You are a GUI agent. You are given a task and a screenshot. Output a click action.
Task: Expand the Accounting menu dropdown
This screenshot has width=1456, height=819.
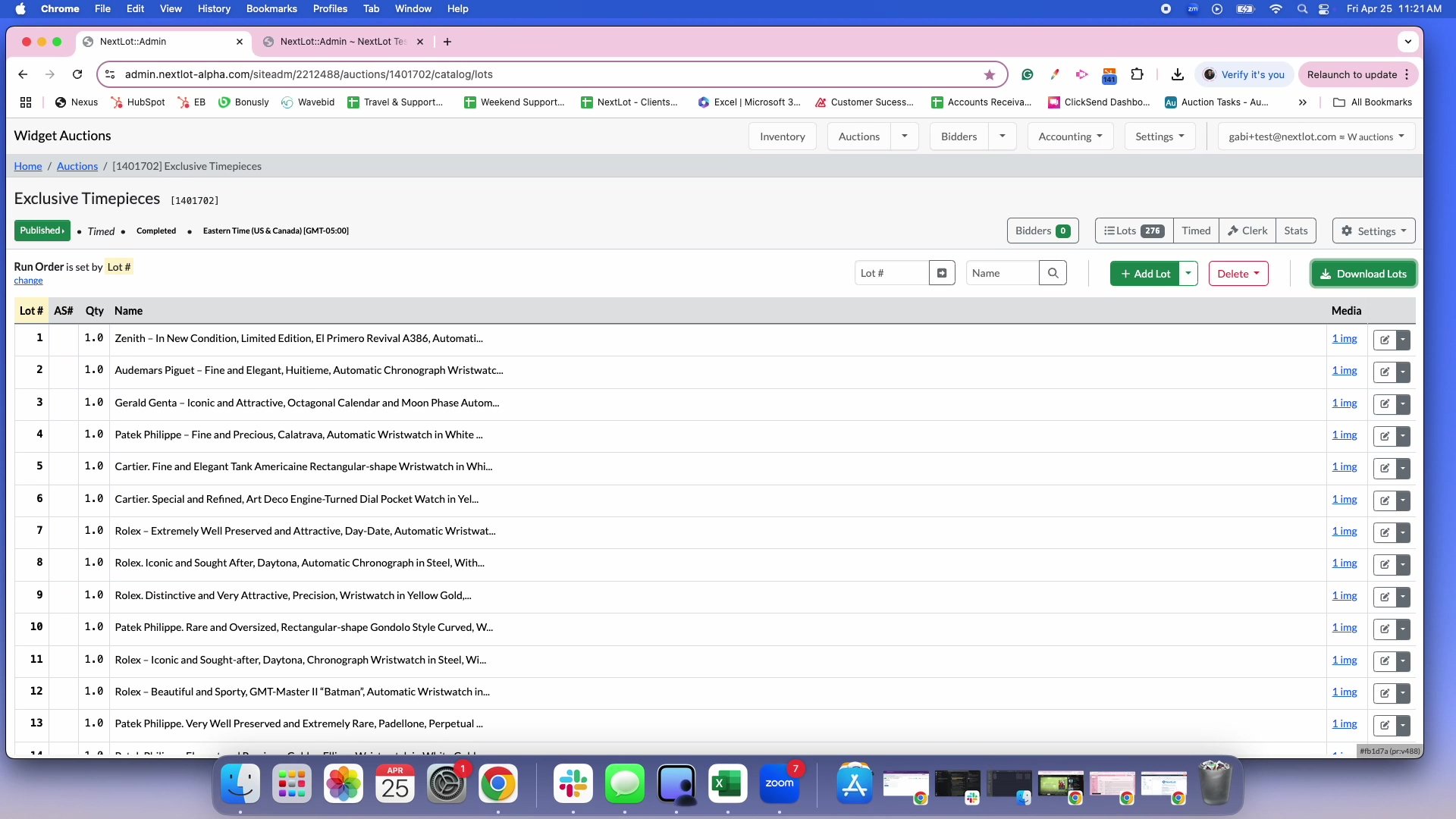(1070, 136)
